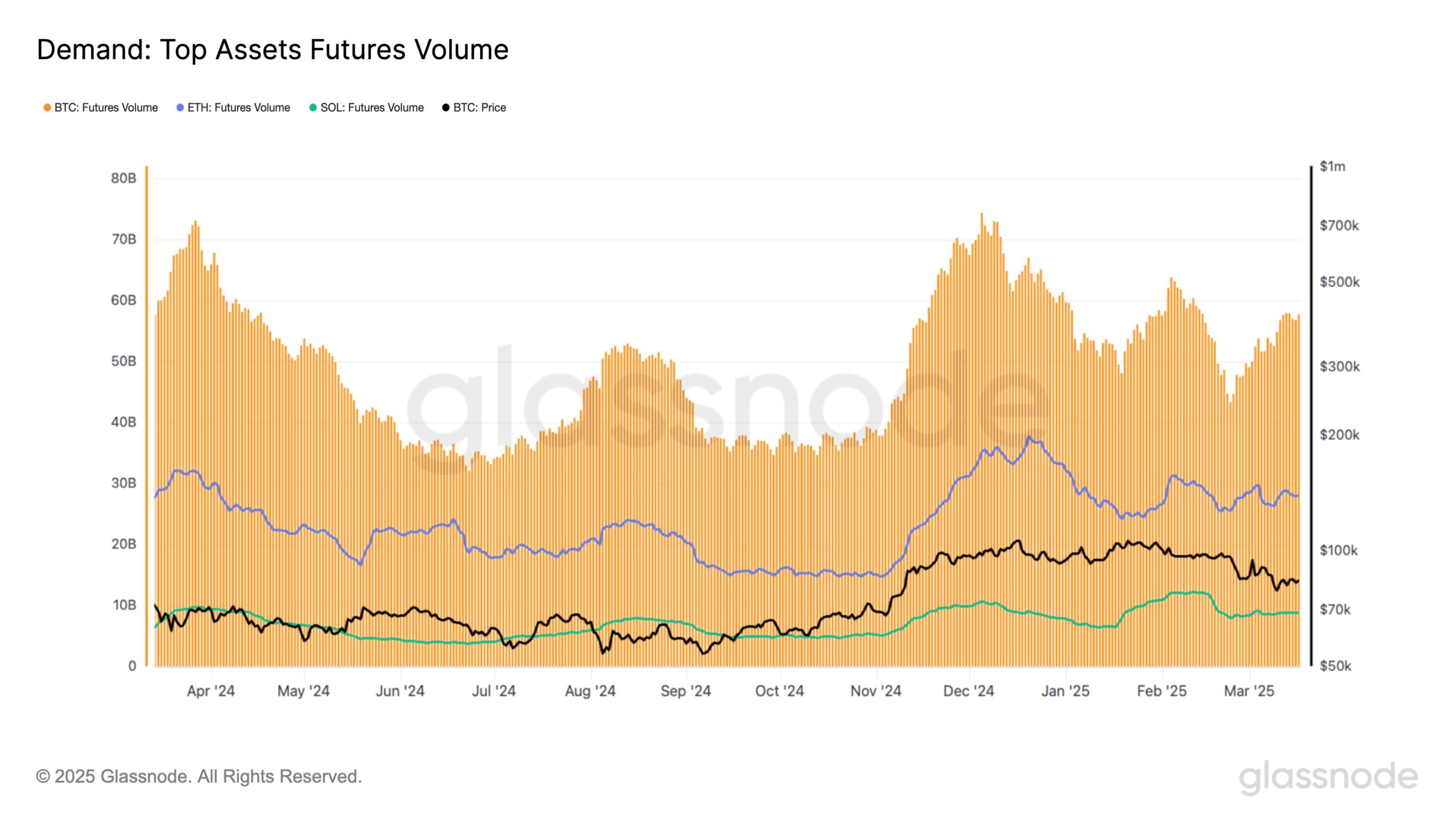Viewport: 1456px width, 819px height.
Task: Toggle the 'BTC: Futures Volume' legend label
Action: click(x=106, y=107)
